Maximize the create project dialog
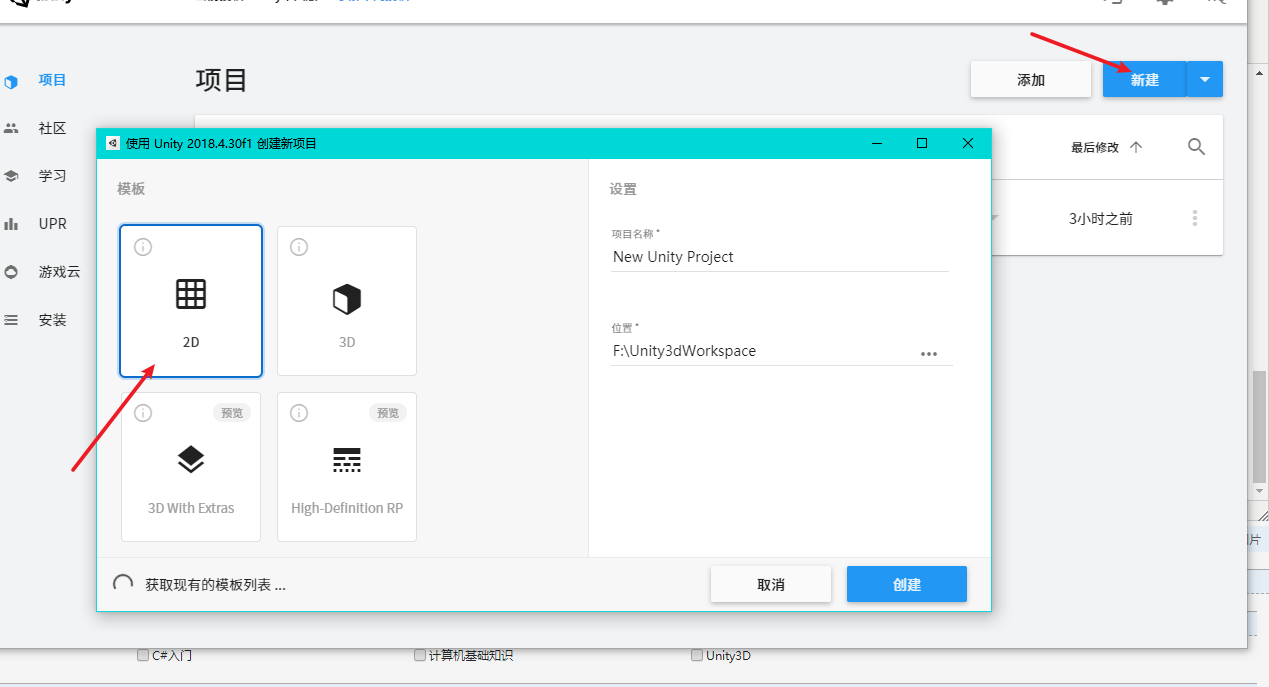Image resolution: width=1269 pixels, height=687 pixels. (x=922, y=143)
